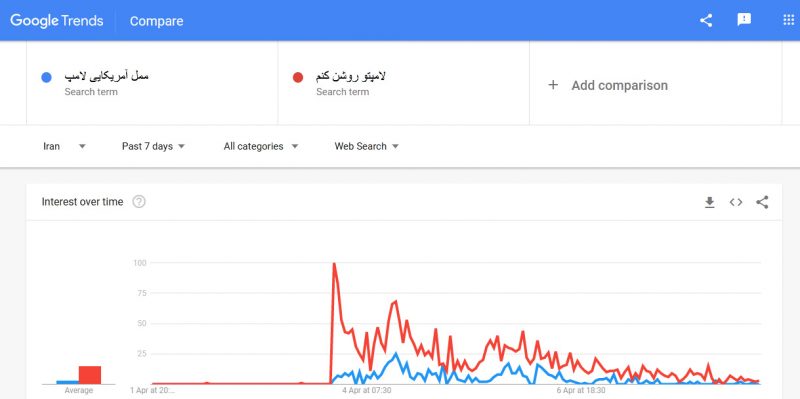The width and height of the screenshot is (800, 399).
Task: Download the Interest over time chart data
Action: 709,203
